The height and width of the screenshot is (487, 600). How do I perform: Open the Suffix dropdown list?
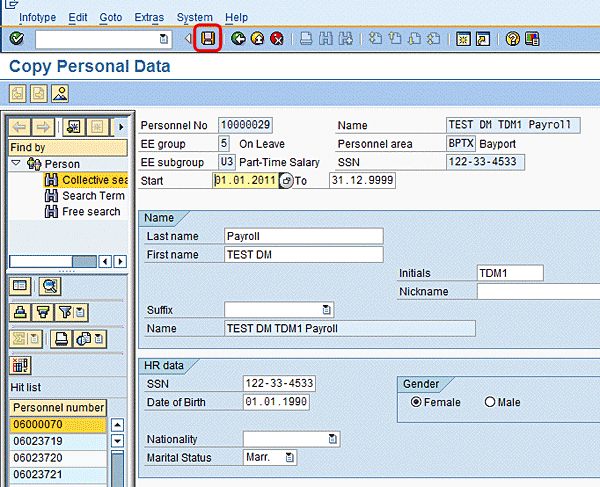pyautogui.click(x=326, y=309)
